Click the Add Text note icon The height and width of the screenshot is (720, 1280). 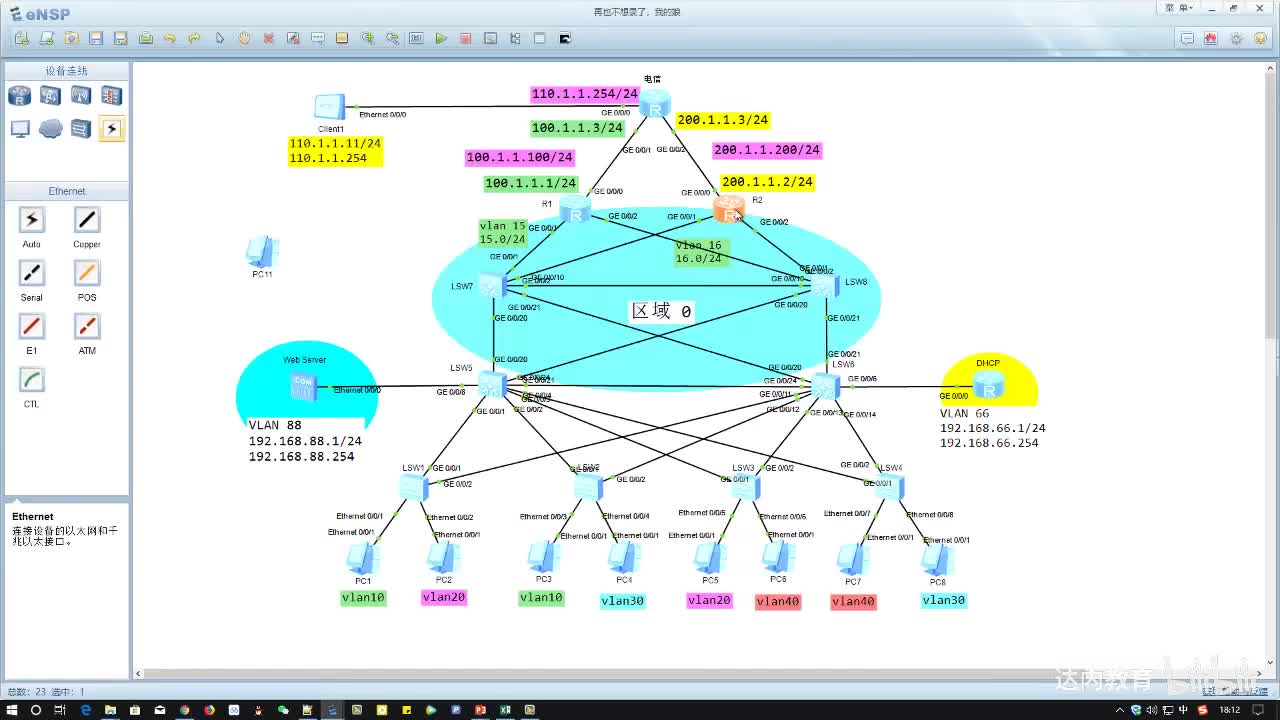pyautogui.click(x=318, y=38)
